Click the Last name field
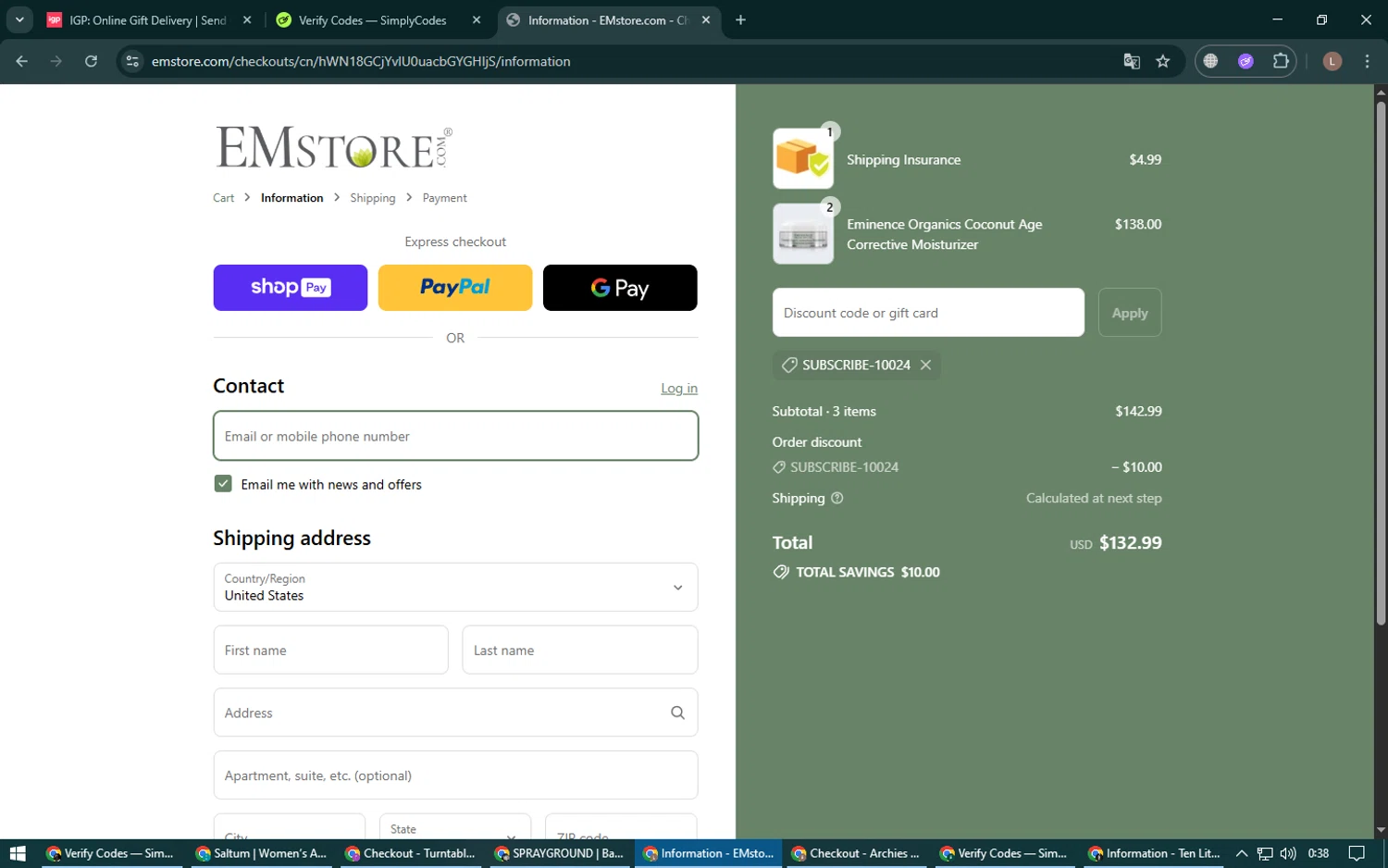Viewport: 1388px width, 868px height. tap(579, 650)
